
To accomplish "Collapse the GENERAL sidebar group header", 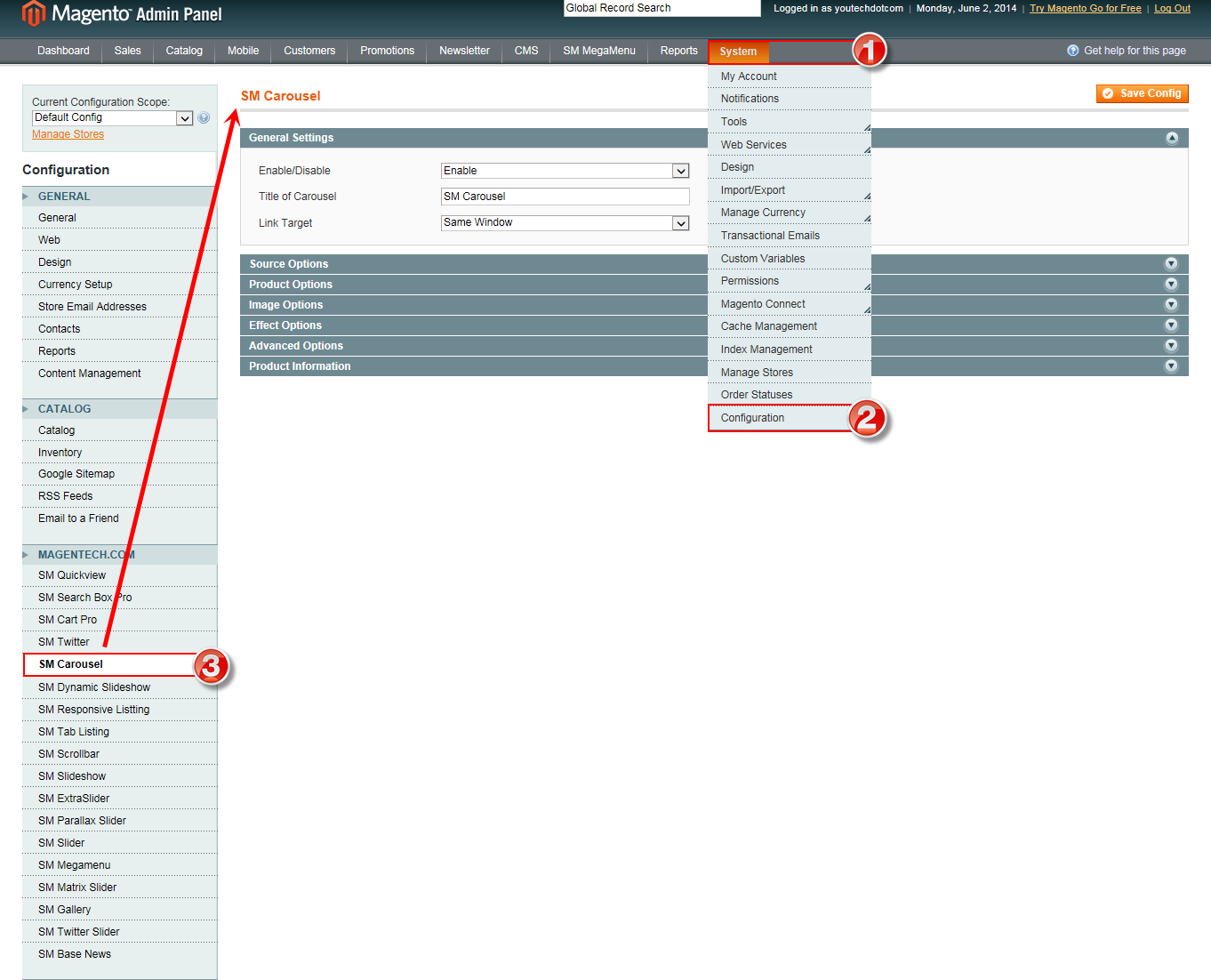I will 119,197.
